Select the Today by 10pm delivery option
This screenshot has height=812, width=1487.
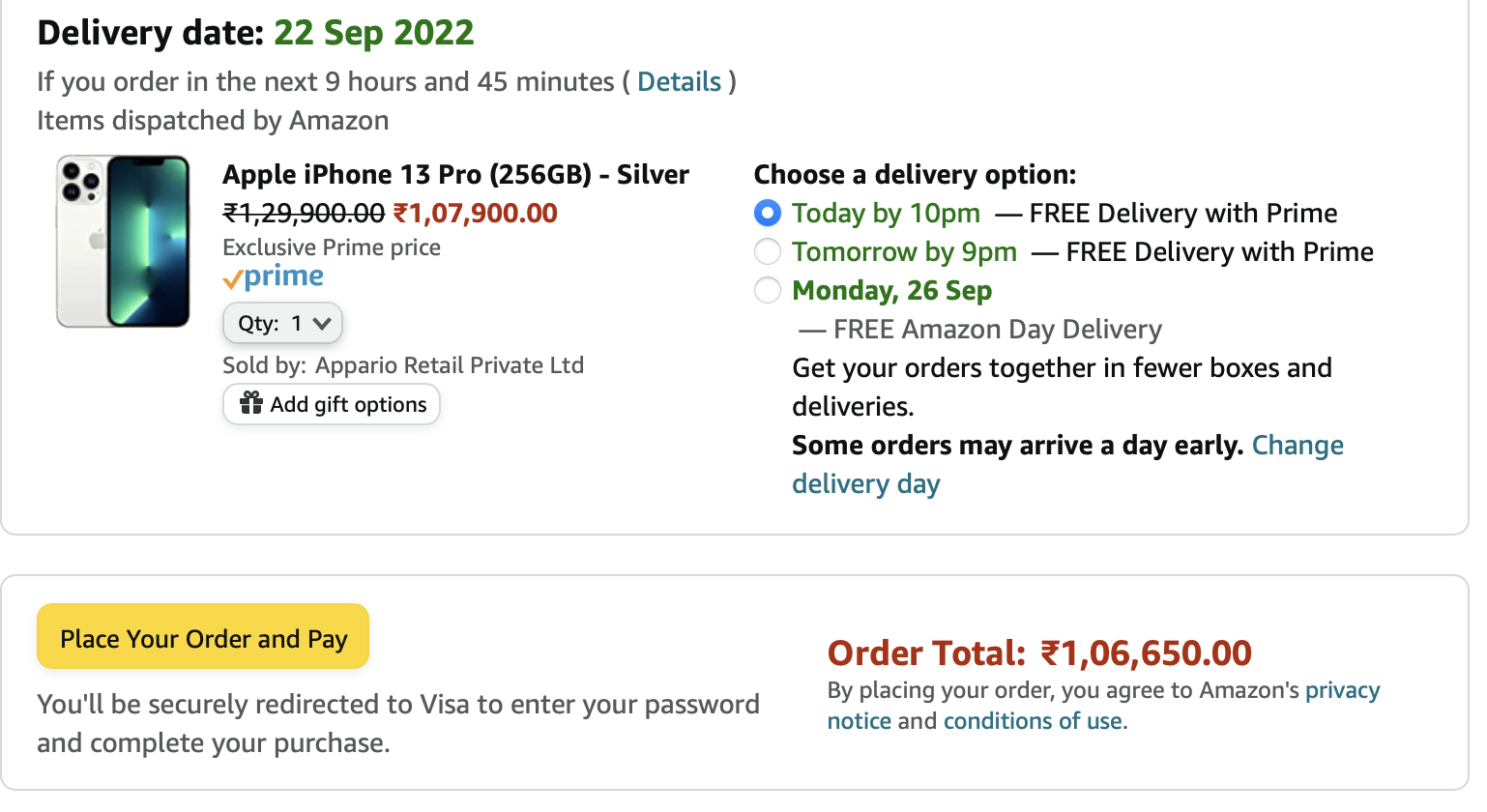(768, 213)
